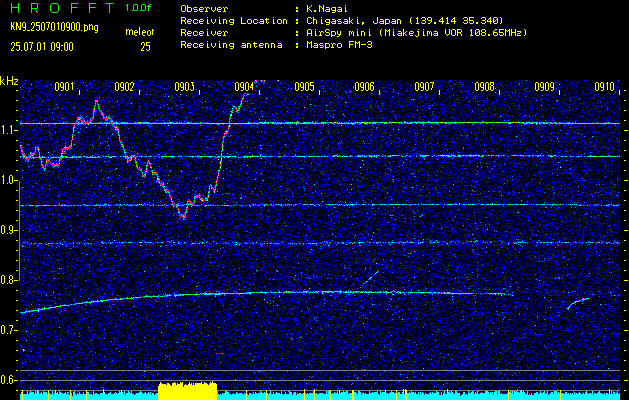
Task: Click the 0903 time marker
Action: click(185, 87)
